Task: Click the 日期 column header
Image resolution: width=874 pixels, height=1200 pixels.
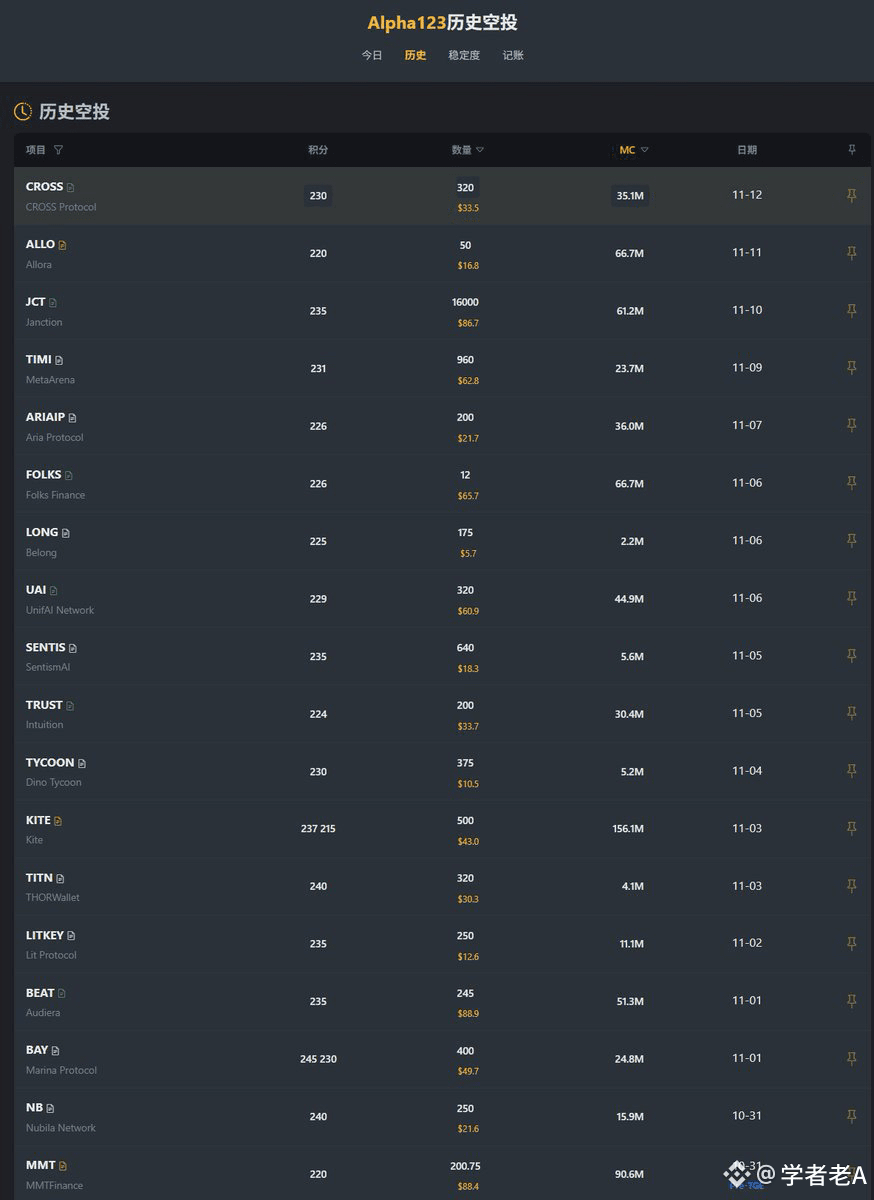Action: coord(746,150)
